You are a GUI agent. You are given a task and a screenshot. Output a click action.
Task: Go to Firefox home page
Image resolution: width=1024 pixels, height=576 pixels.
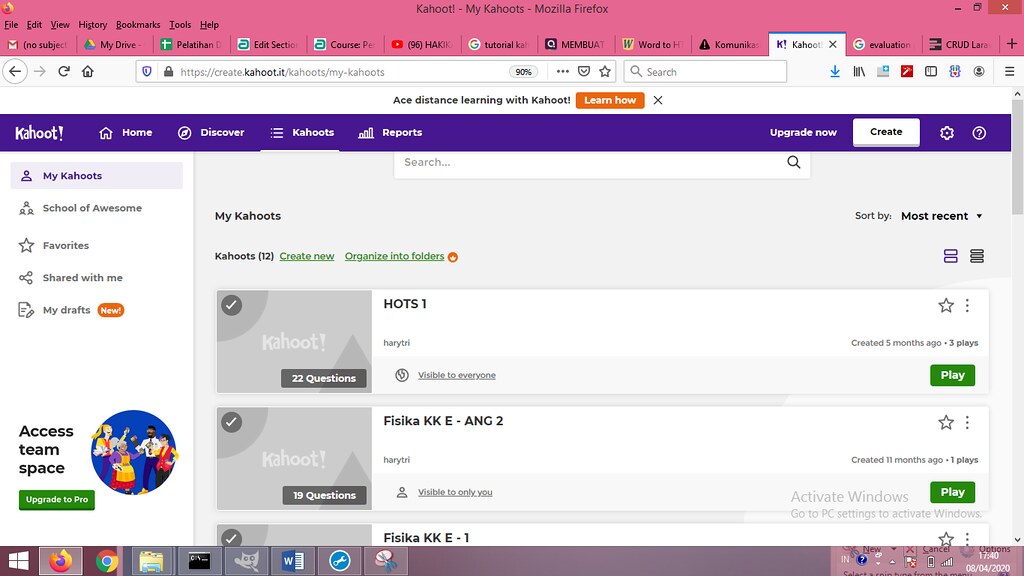click(88, 72)
